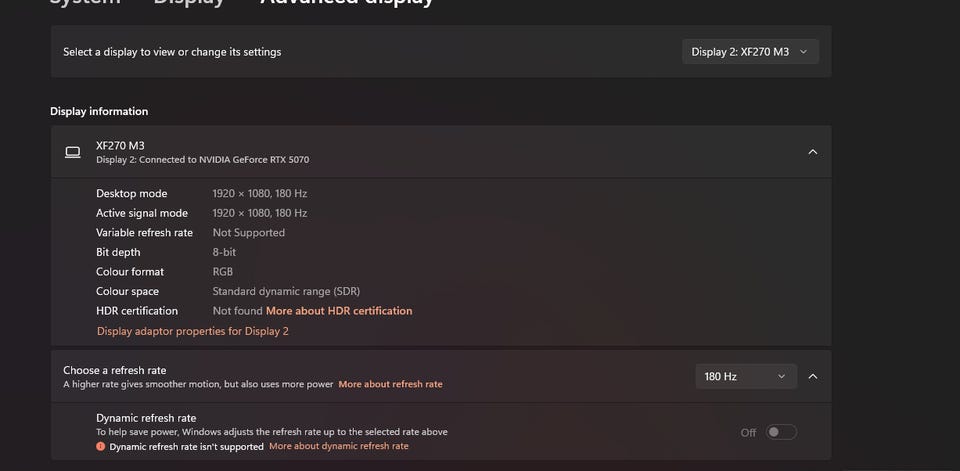Image resolution: width=960 pixels, height=471 pixels.
Task: Go back to Display in the breadcrumb
Action: (x=188, y=3)
